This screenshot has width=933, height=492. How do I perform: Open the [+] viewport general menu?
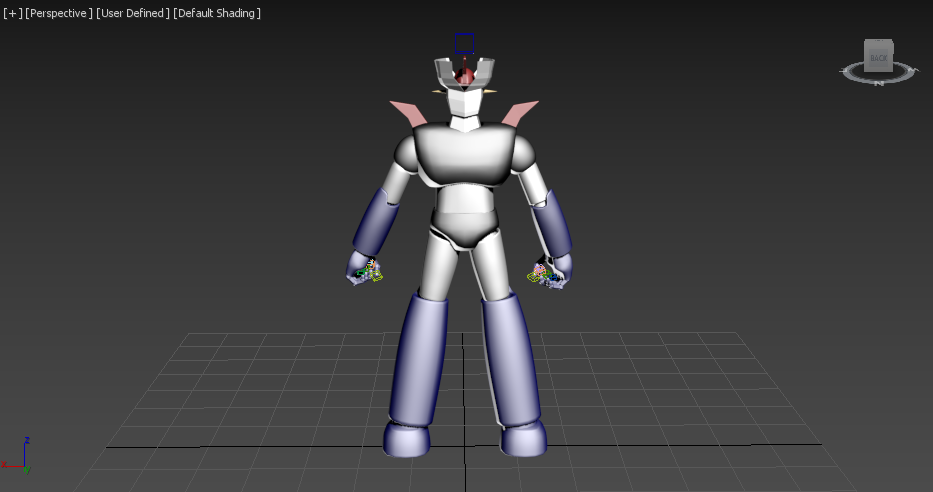pyautogui.click(x=12, y=13)
